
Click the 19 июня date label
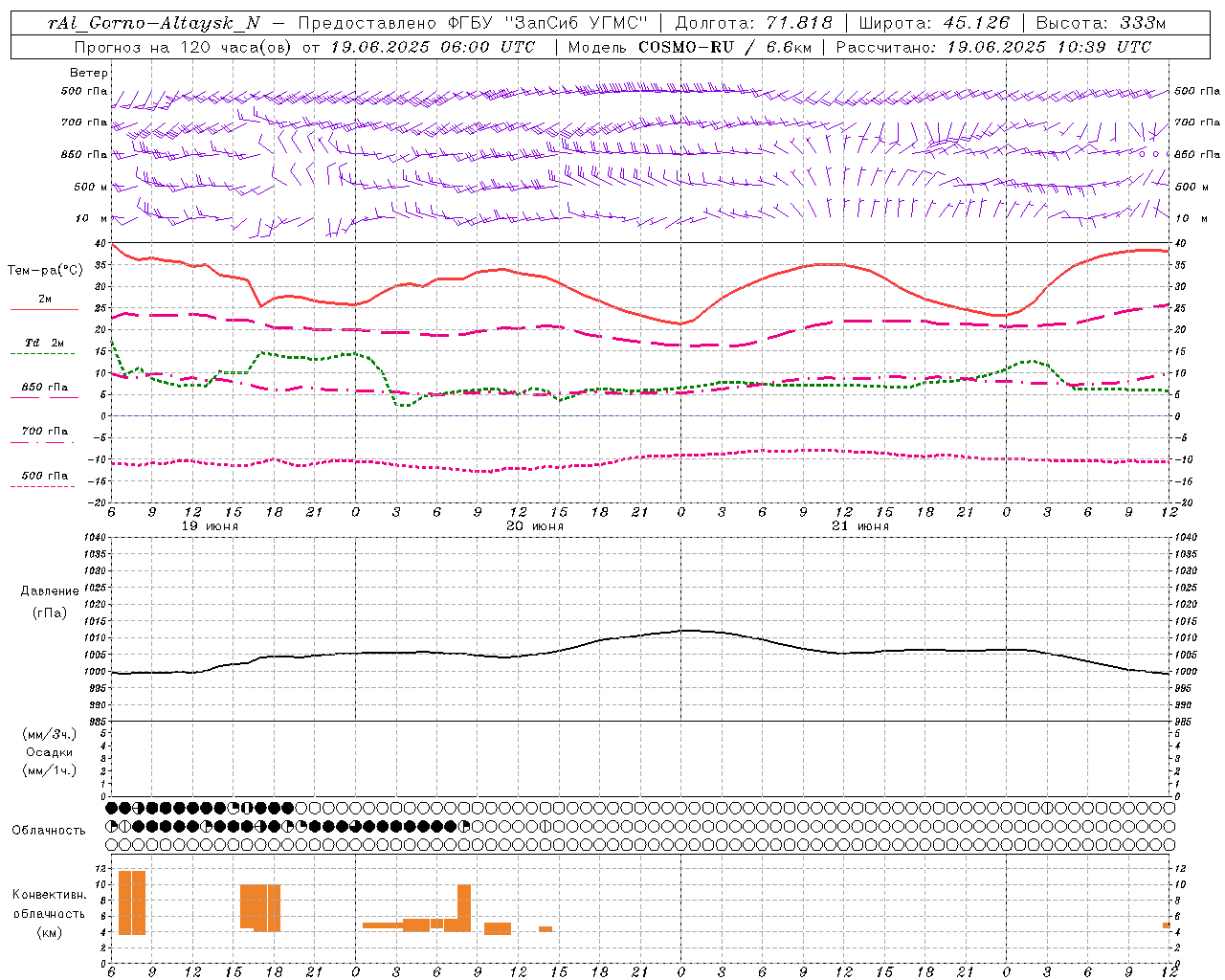(210, 526)
